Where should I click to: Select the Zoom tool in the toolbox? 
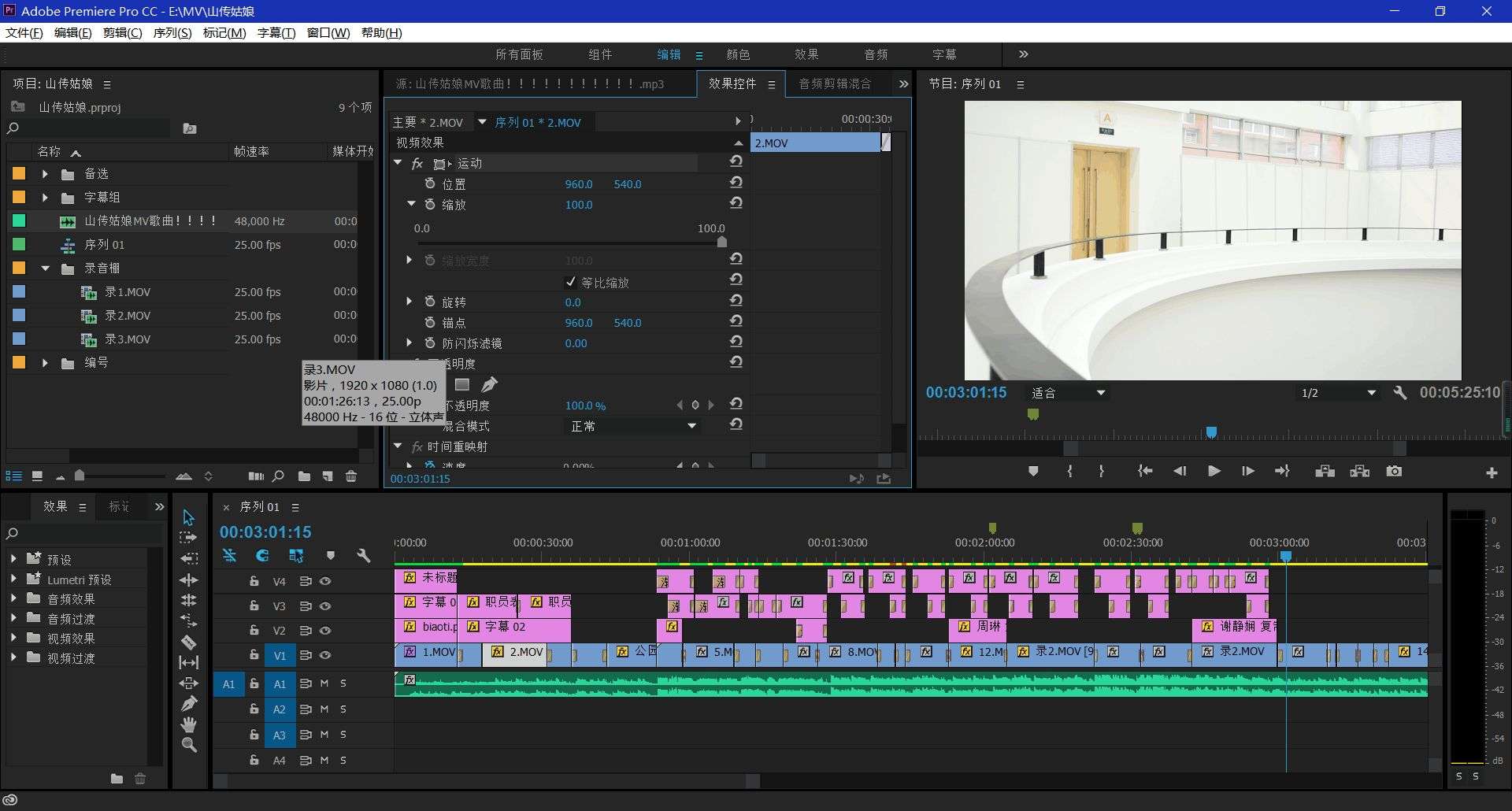point(189,745)
